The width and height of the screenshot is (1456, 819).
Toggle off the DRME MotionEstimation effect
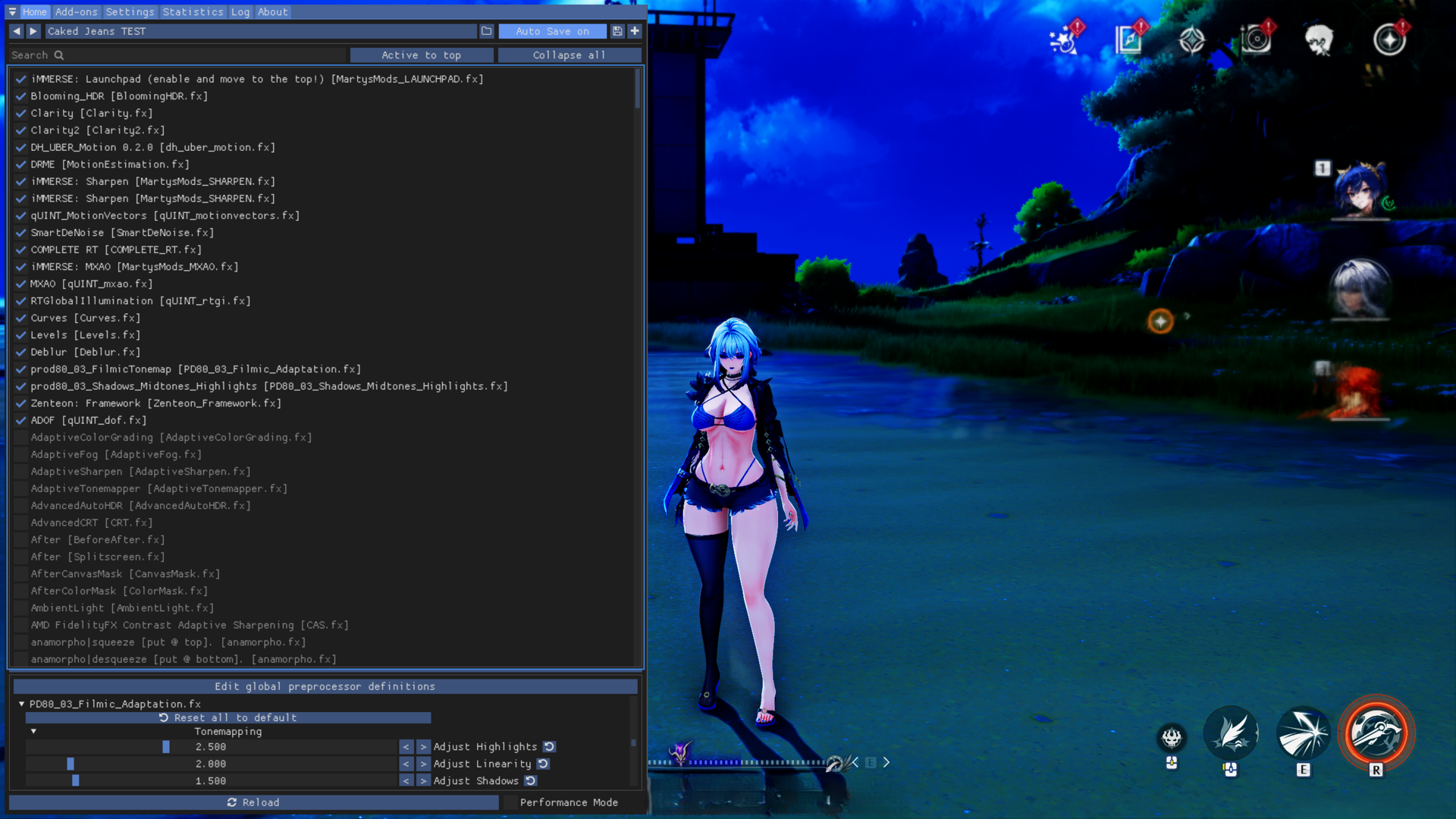[x=21, y=165]
